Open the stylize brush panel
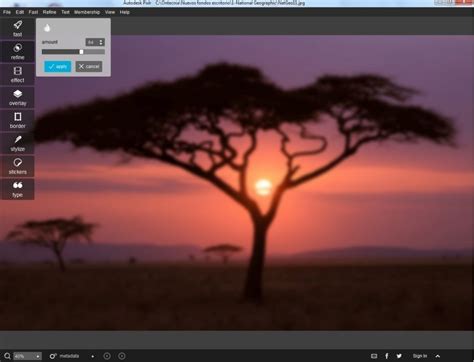The height and width of the screenshot is (362, 474). pyautogui.click(x=17, y=143)
